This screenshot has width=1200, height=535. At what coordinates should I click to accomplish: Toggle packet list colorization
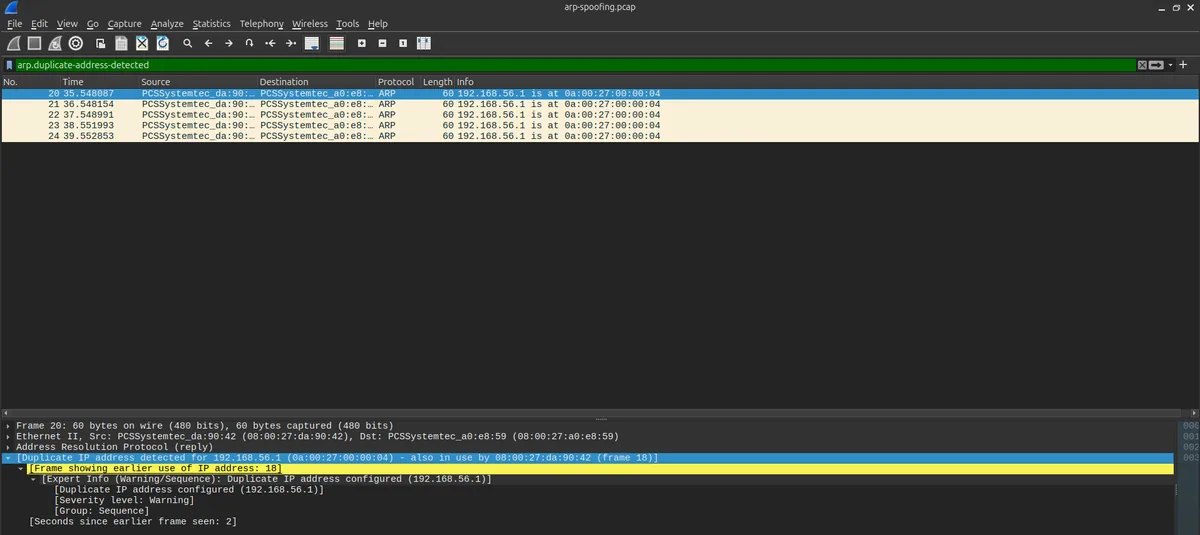coord(336,43)
